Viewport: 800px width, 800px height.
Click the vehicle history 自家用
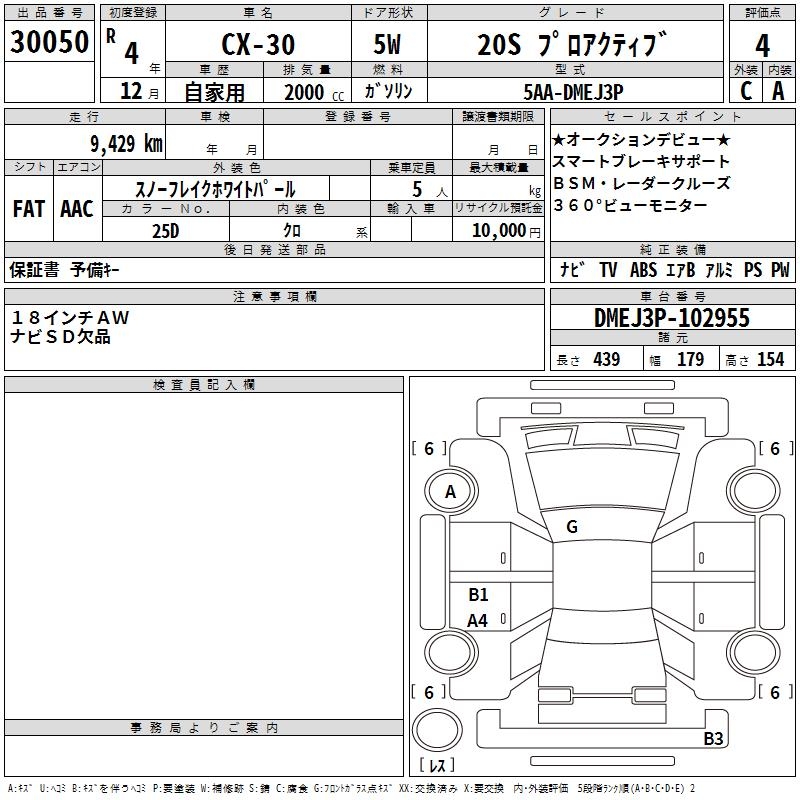(x=214, y=92)
